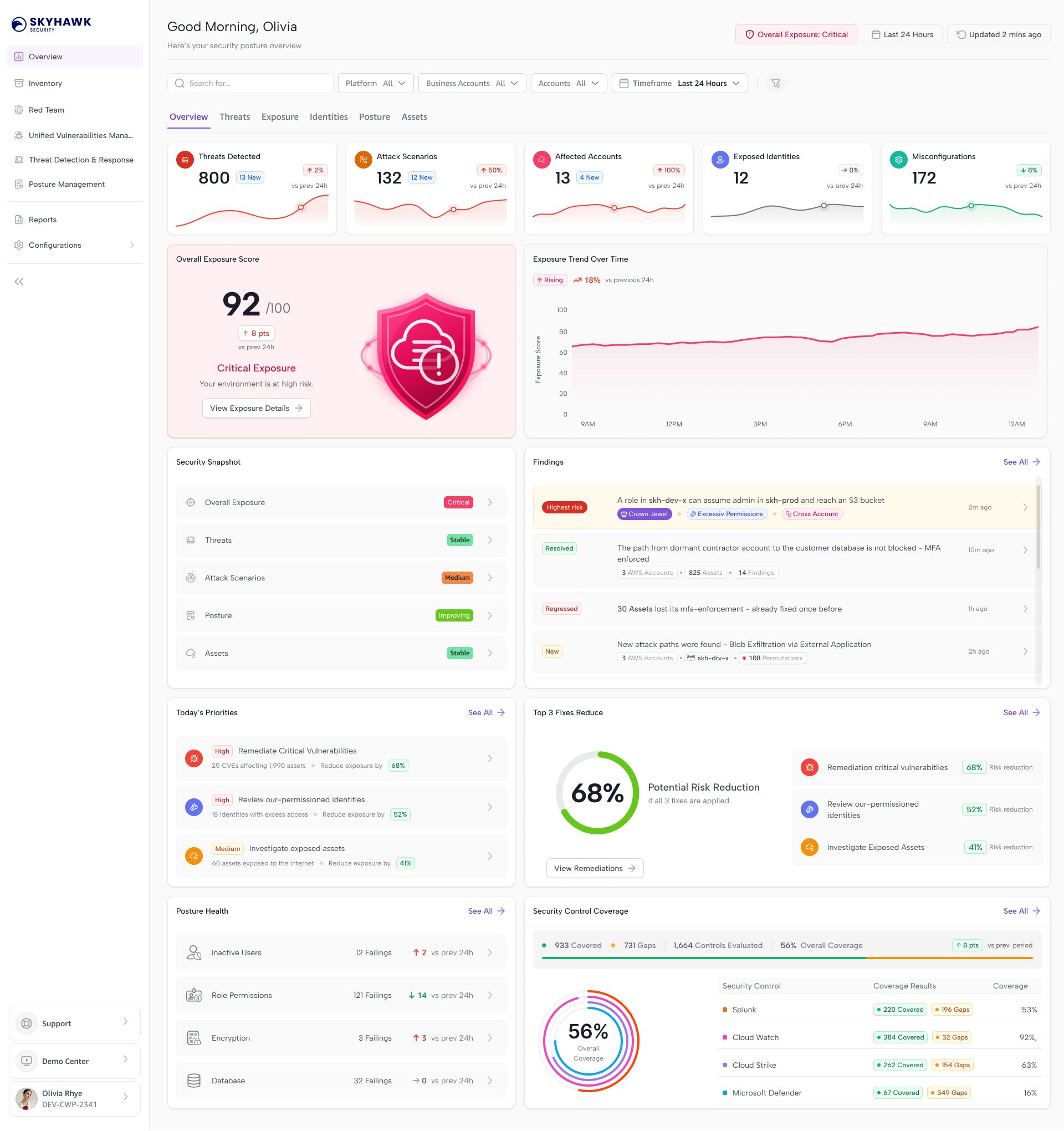This screenshot has width=1064, height=1131.
Task: Click the Findings panel scrollbar
Action: (1038, 526)
